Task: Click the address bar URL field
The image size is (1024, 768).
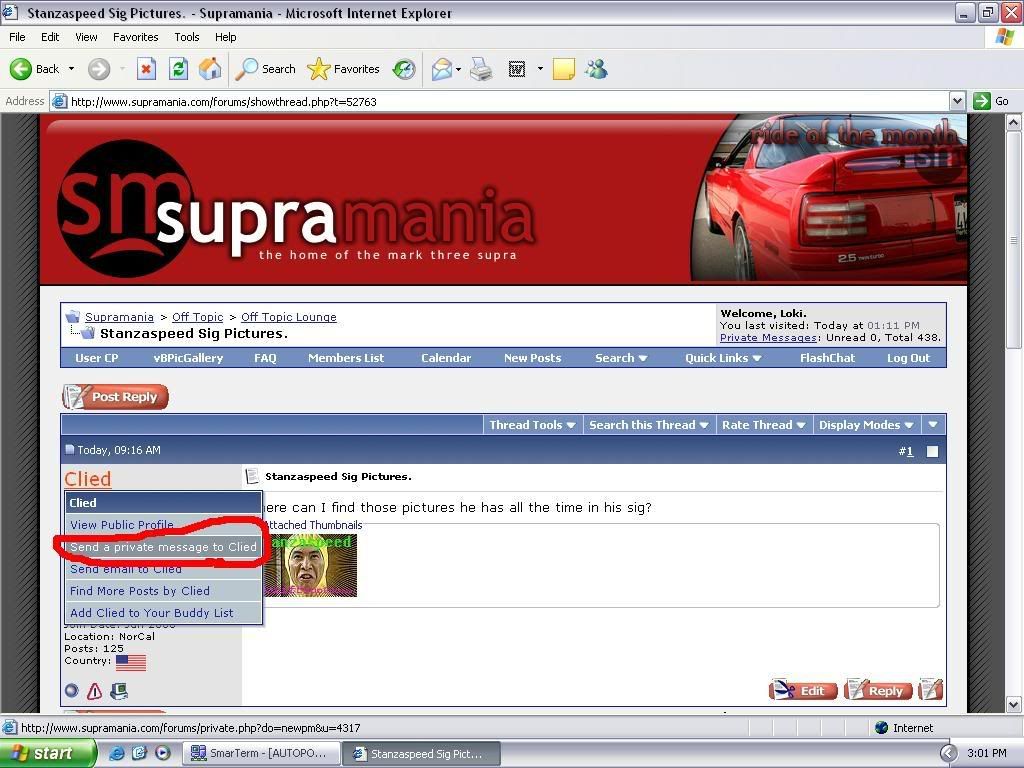Action: coord(500,101)
